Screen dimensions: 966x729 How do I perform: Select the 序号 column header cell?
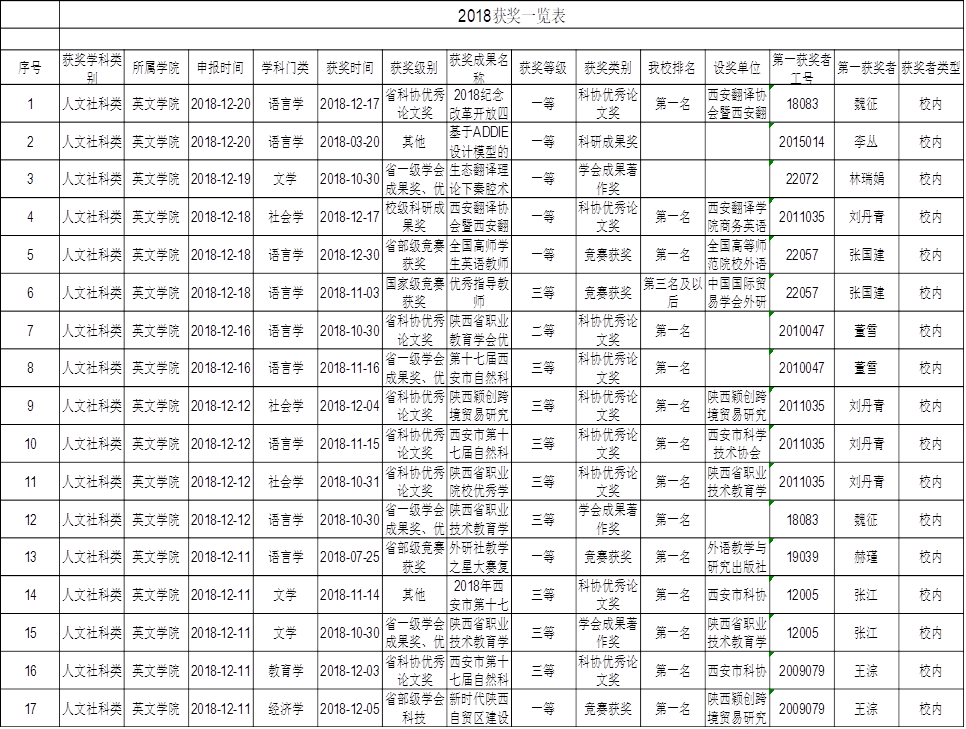click(30, 67)
